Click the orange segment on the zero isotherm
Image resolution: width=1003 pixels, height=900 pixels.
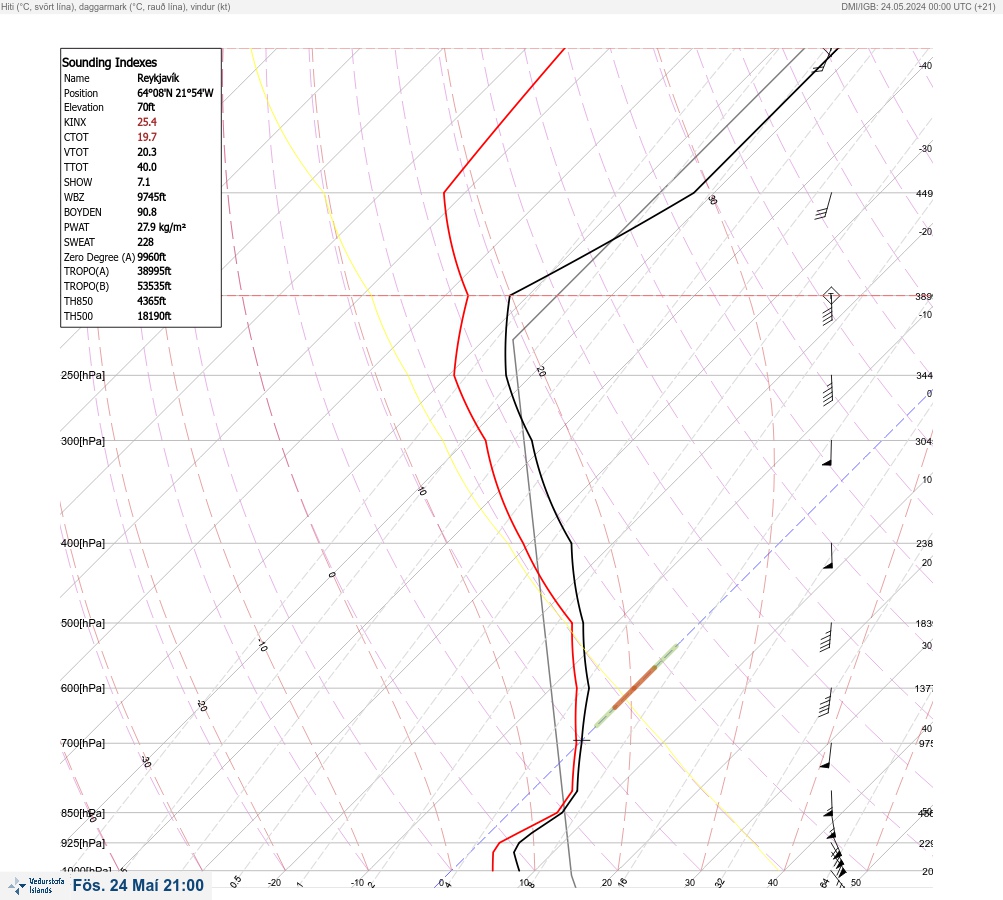pyautogui.click(x=635, y=688)
